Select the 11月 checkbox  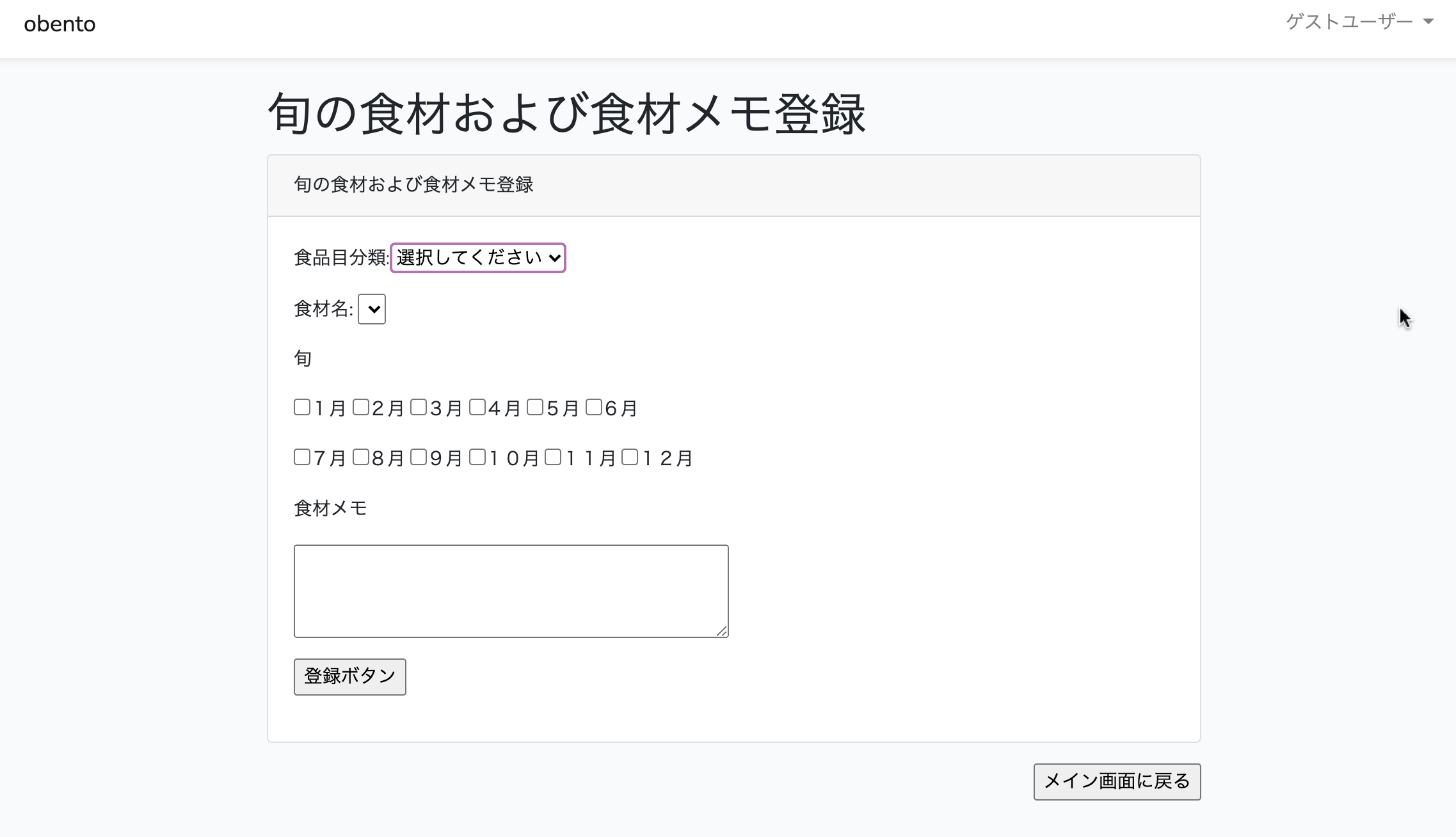tap(553, 457)
